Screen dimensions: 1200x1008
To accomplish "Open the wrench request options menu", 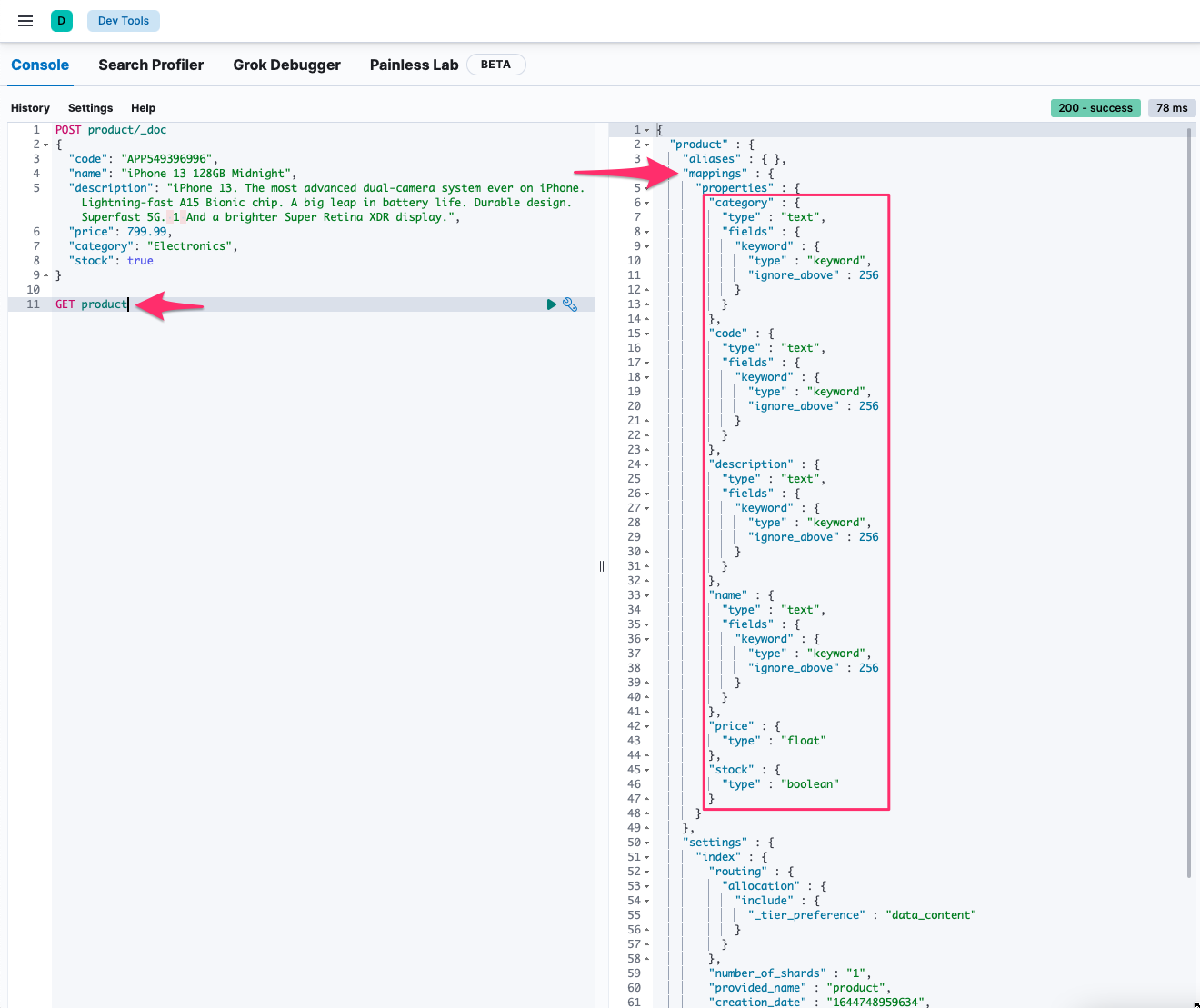I will pyautogui.click(x=570, y=304).
